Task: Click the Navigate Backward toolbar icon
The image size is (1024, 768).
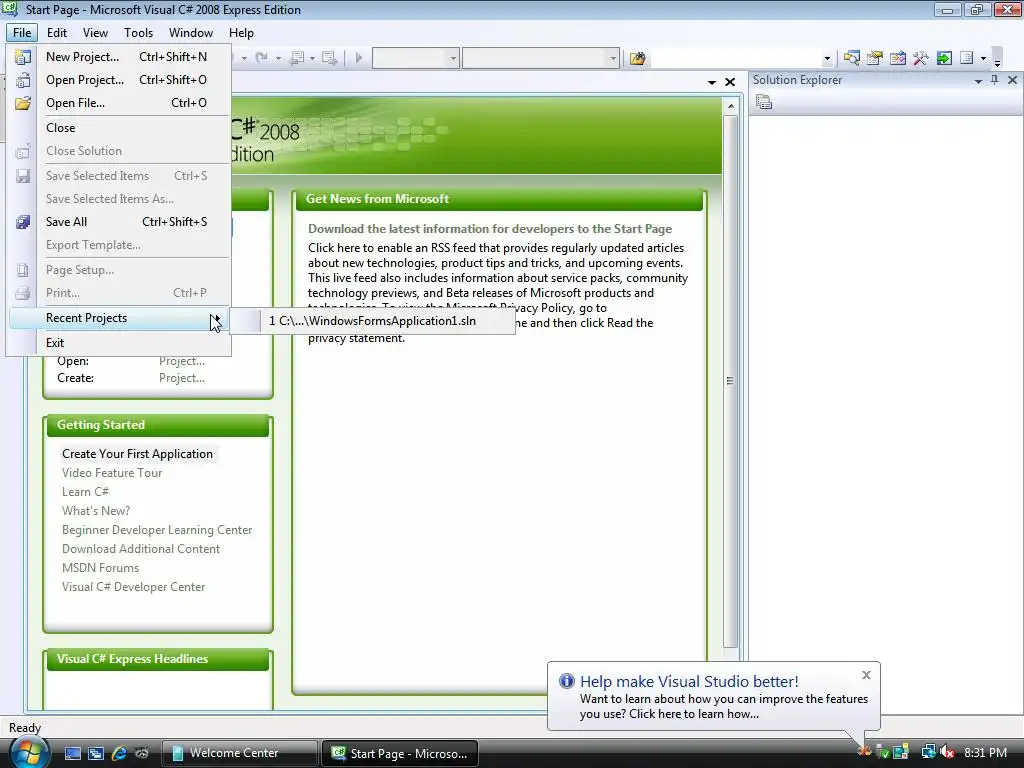Action: (296, 58)
